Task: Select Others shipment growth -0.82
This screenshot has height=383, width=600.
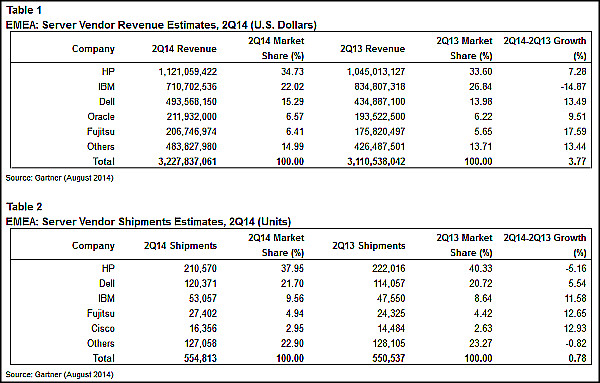Action: pyautogui.click(x=576, y=343)
